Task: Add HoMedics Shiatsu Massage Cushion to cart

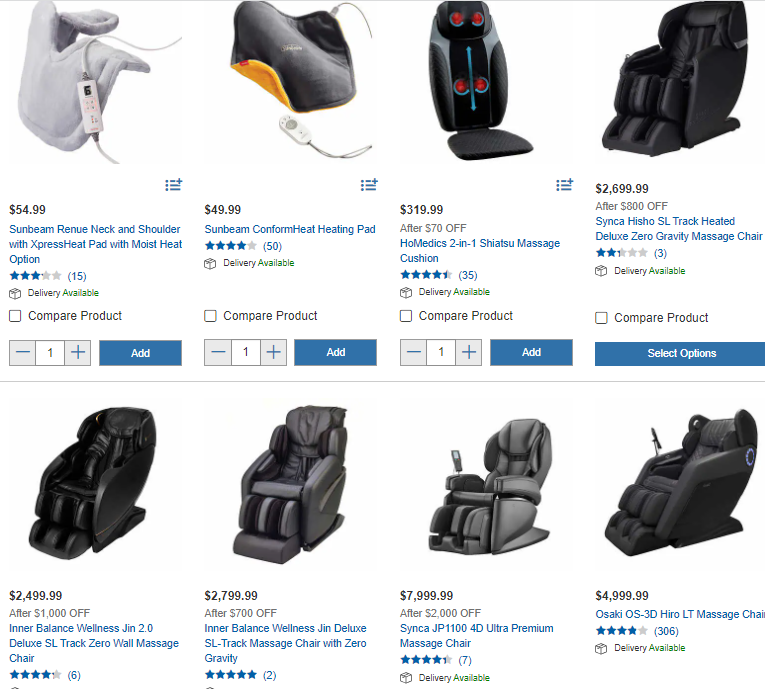Action: click(x=531, y=352)
